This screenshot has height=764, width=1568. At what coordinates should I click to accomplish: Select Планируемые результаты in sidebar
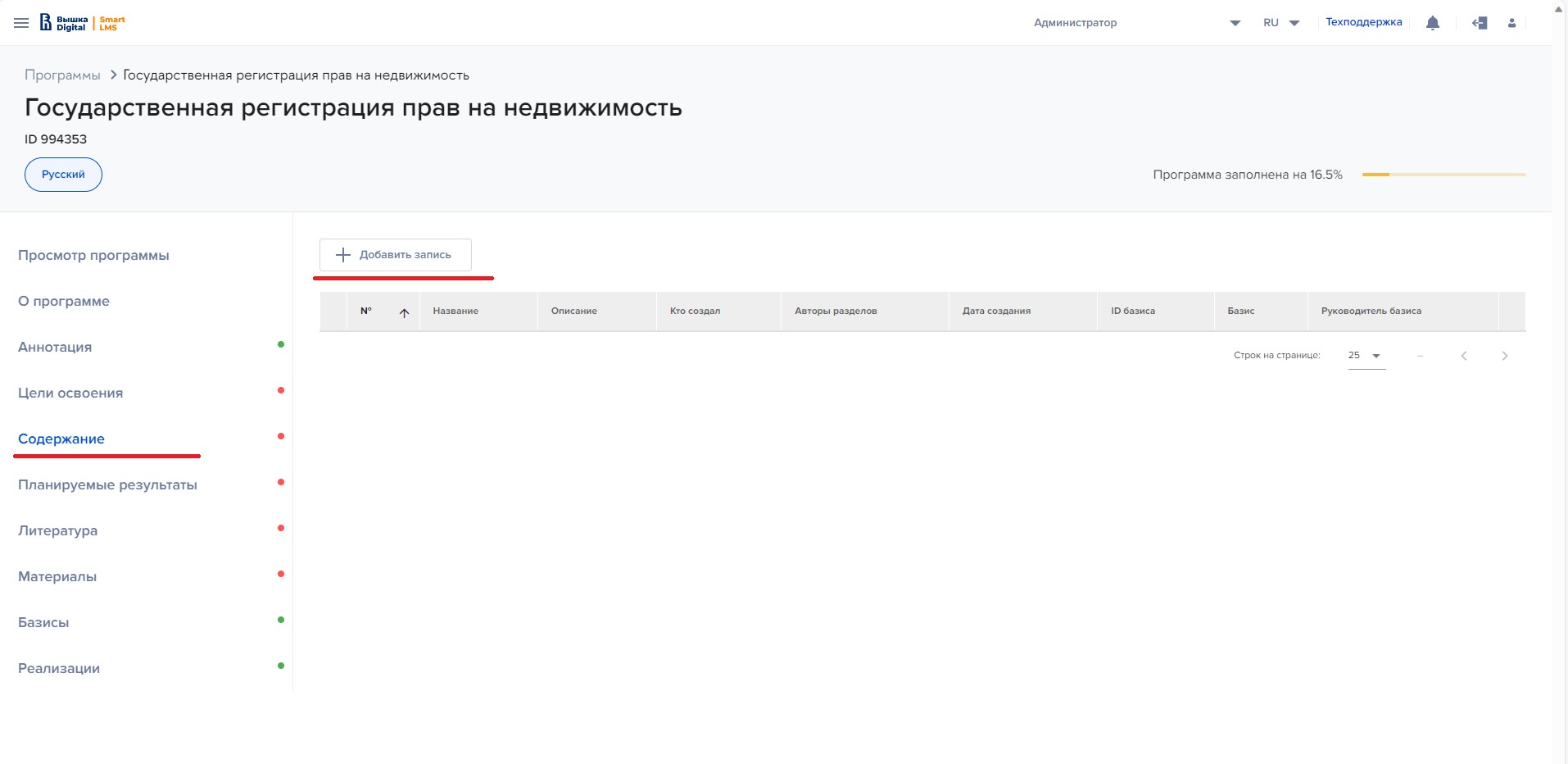107,484
